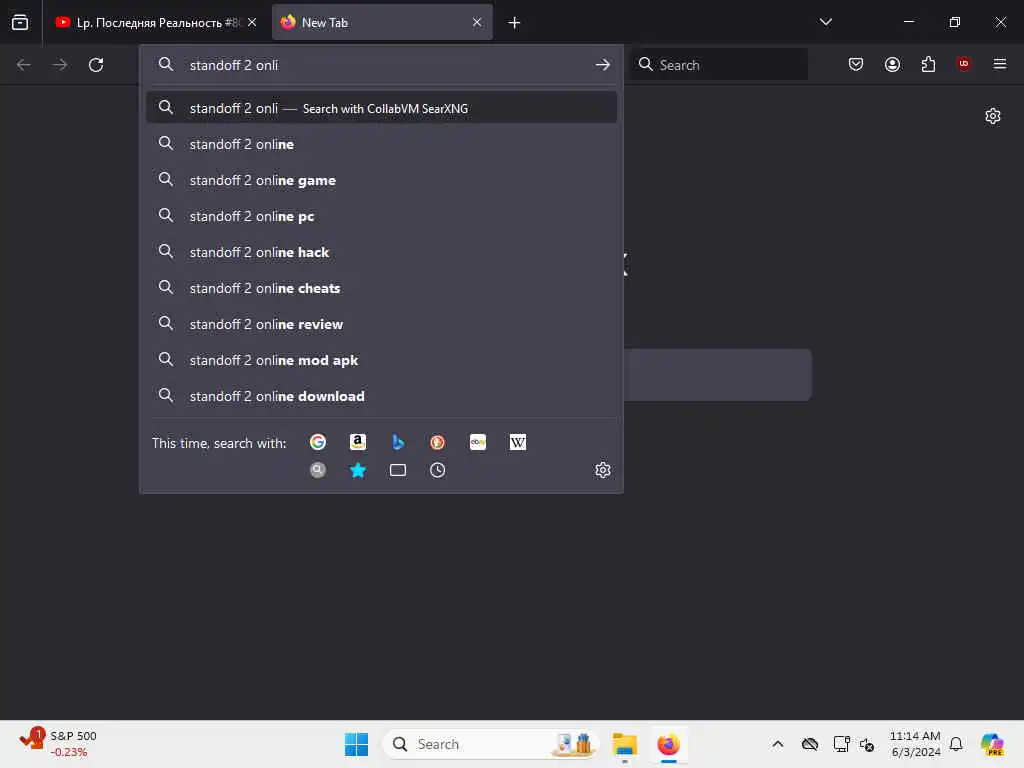Open the Firefox application menu
This screenshot has width=1024, height=768.
1000,64
